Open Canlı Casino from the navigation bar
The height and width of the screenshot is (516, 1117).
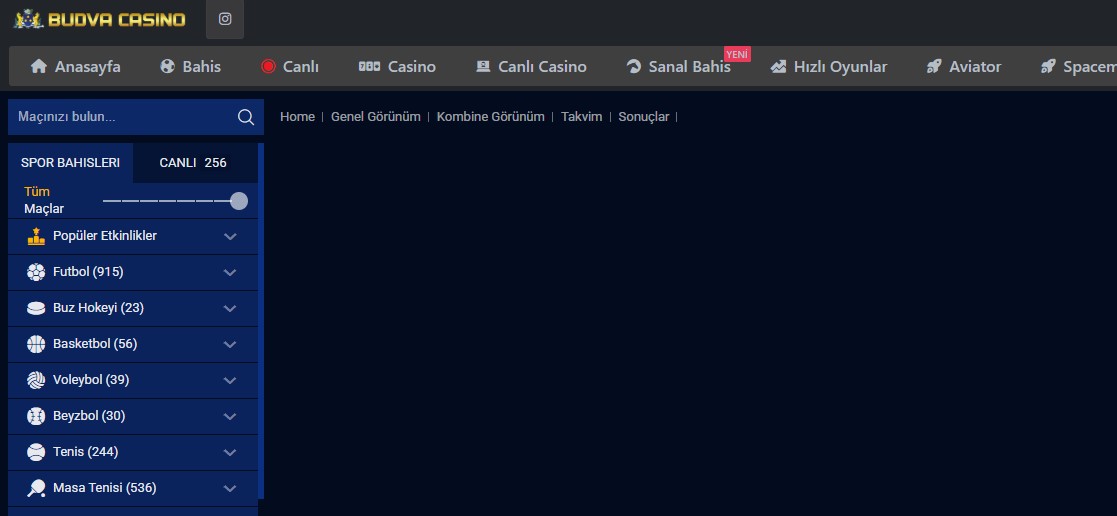point(530,67)
